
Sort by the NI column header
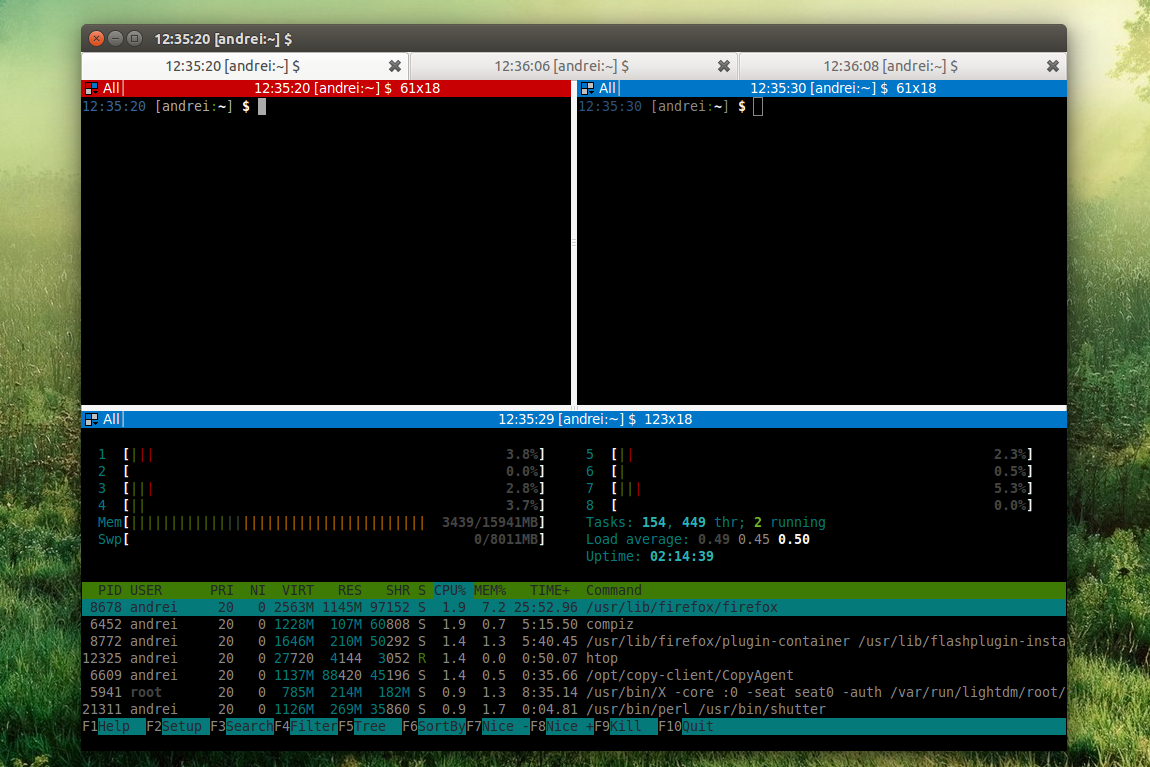click(x=257, y=590)
